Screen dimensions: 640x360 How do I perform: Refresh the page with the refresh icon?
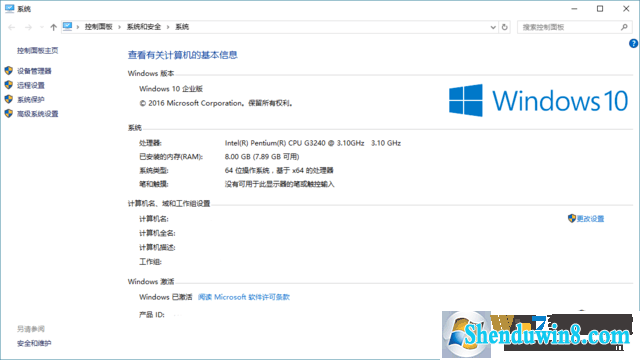tap(504, 27)
